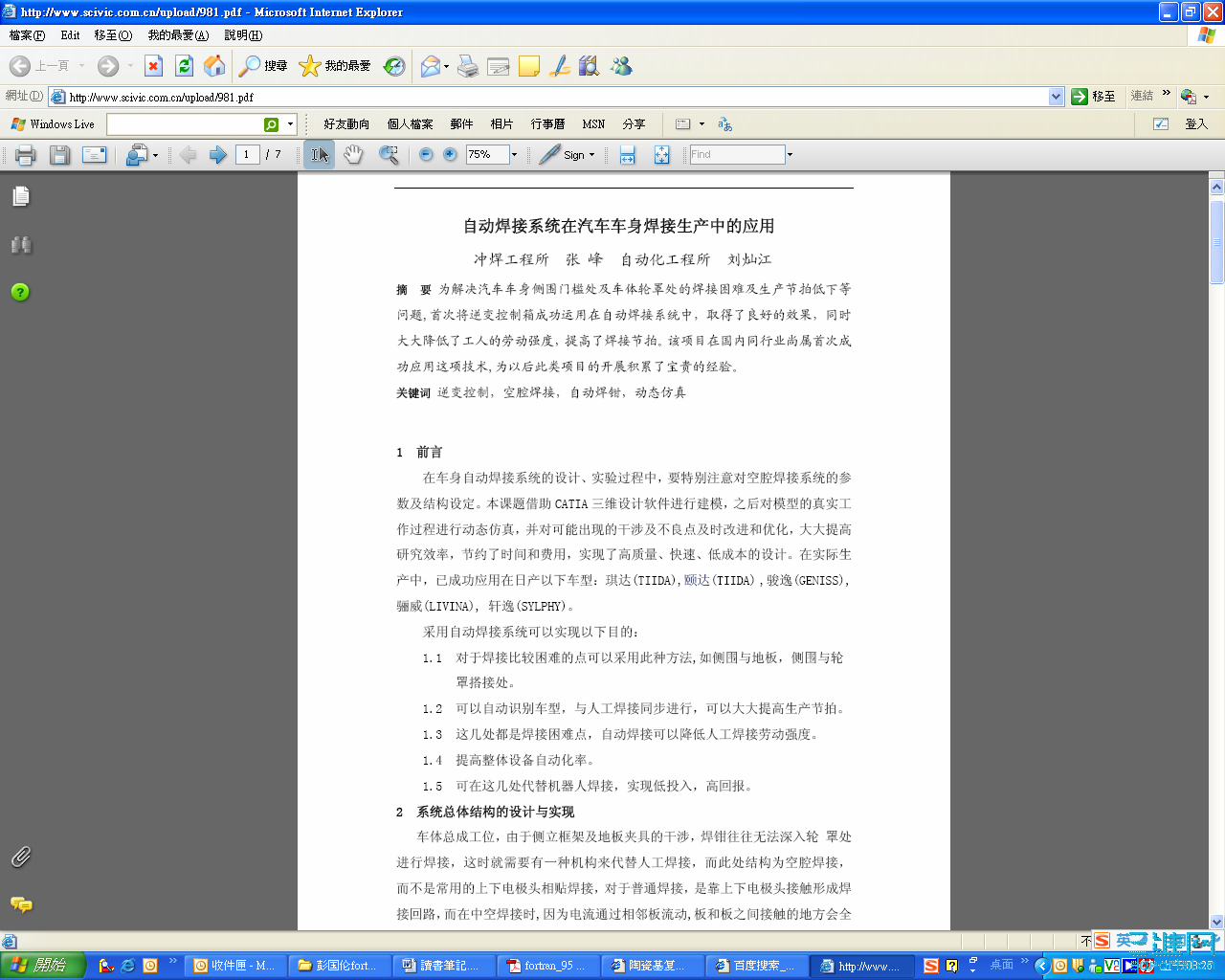Open Windows Live search options dropdown
1225x980 pixels.
tap(290, 124)
